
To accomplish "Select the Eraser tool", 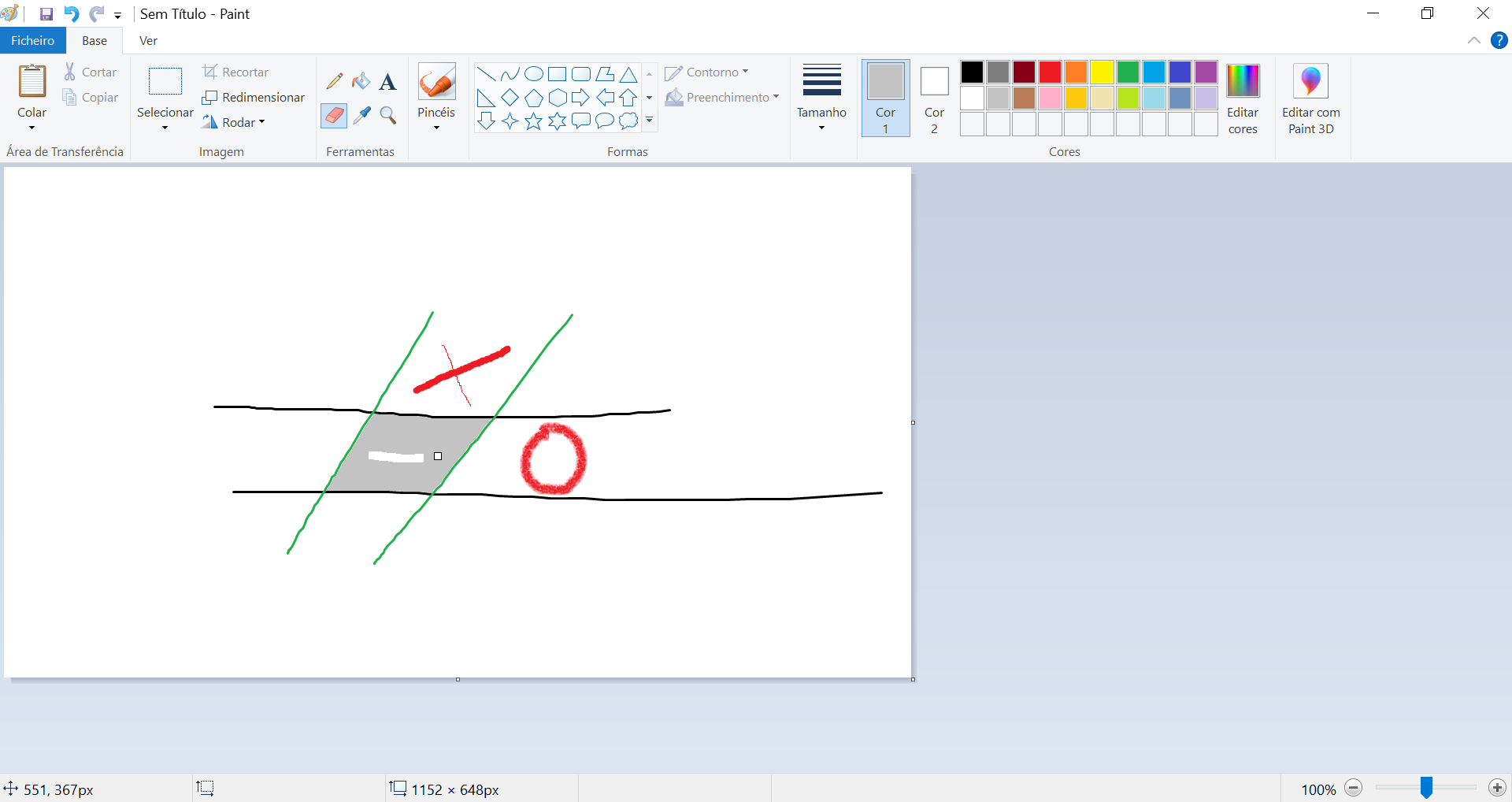I will tap(335, 115).
